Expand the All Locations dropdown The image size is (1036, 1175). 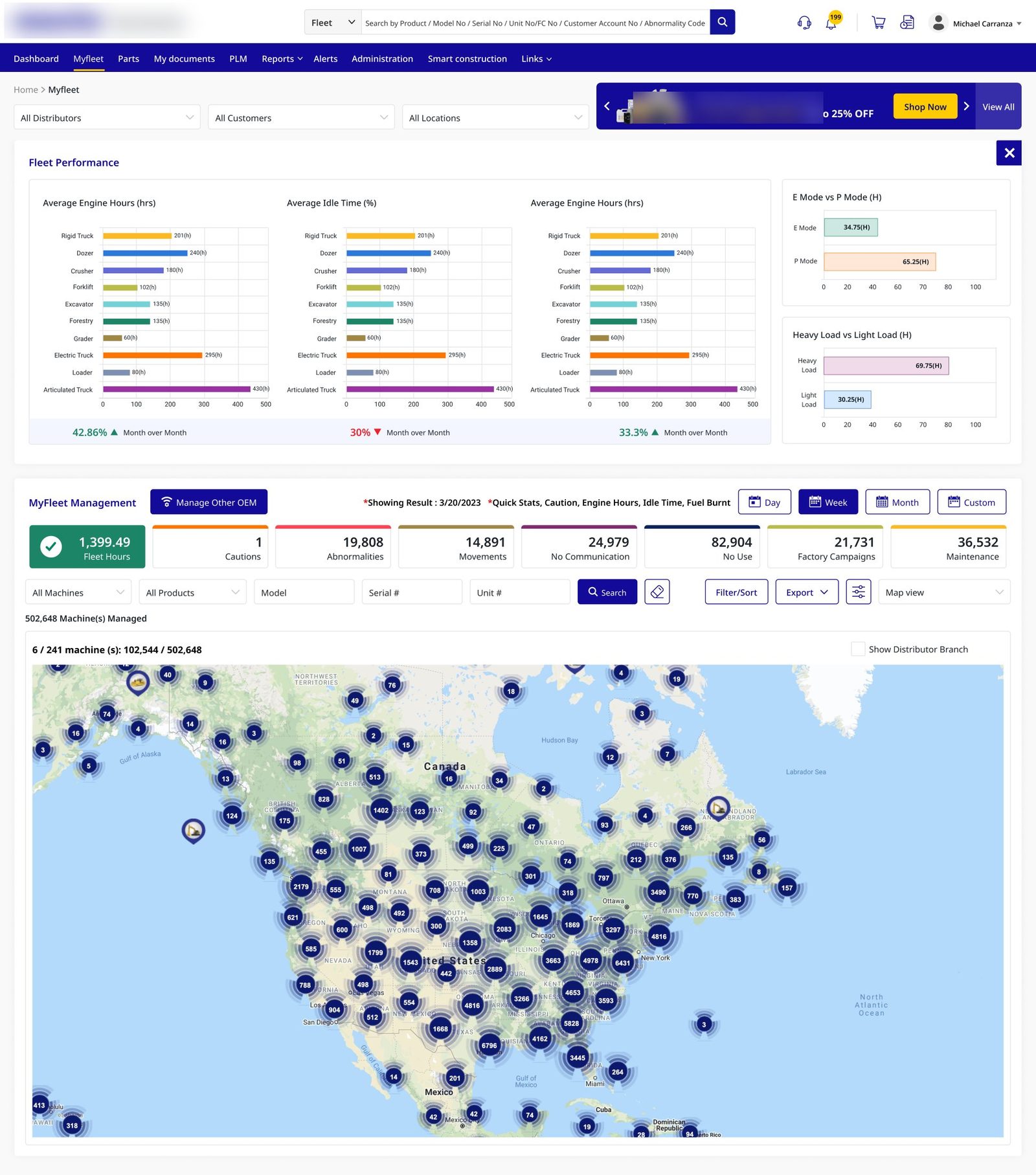[495, 117]
